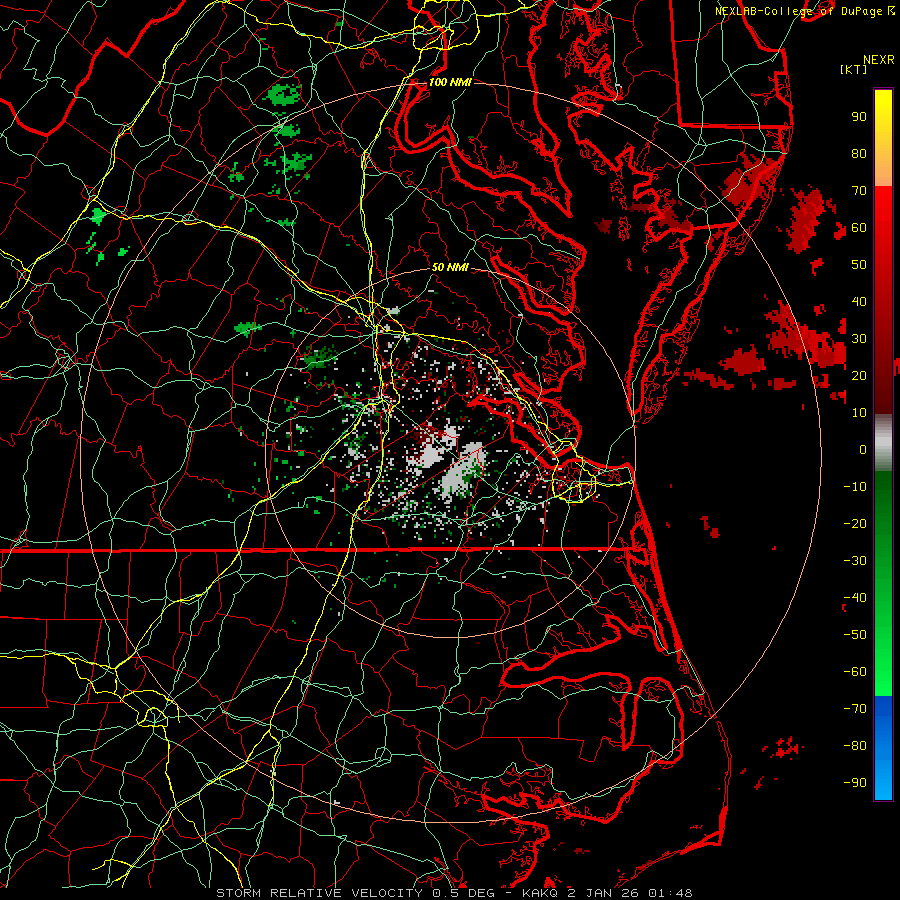Viewport: 900px width, 900px height.
Task: Click the -20 value on velocity scale
Action: coord(855,523)
